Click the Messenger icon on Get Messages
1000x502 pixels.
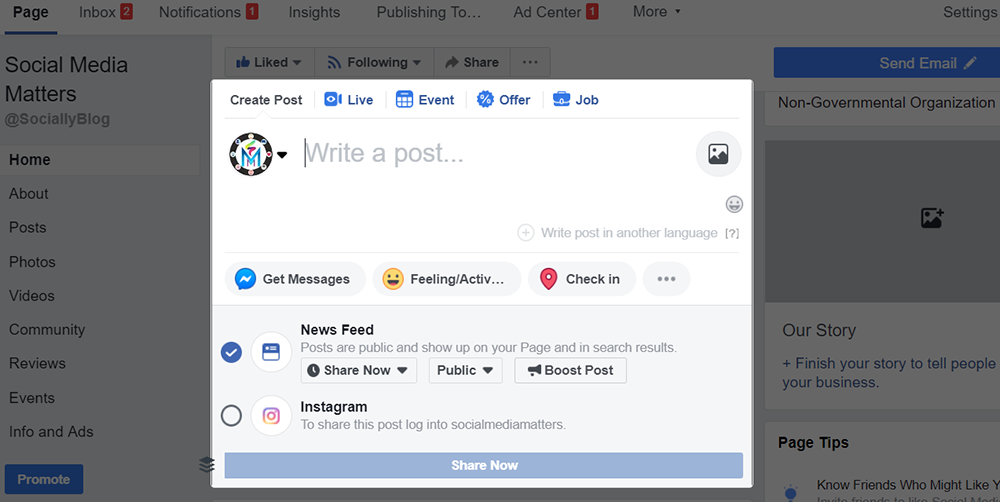coord(246,279)
